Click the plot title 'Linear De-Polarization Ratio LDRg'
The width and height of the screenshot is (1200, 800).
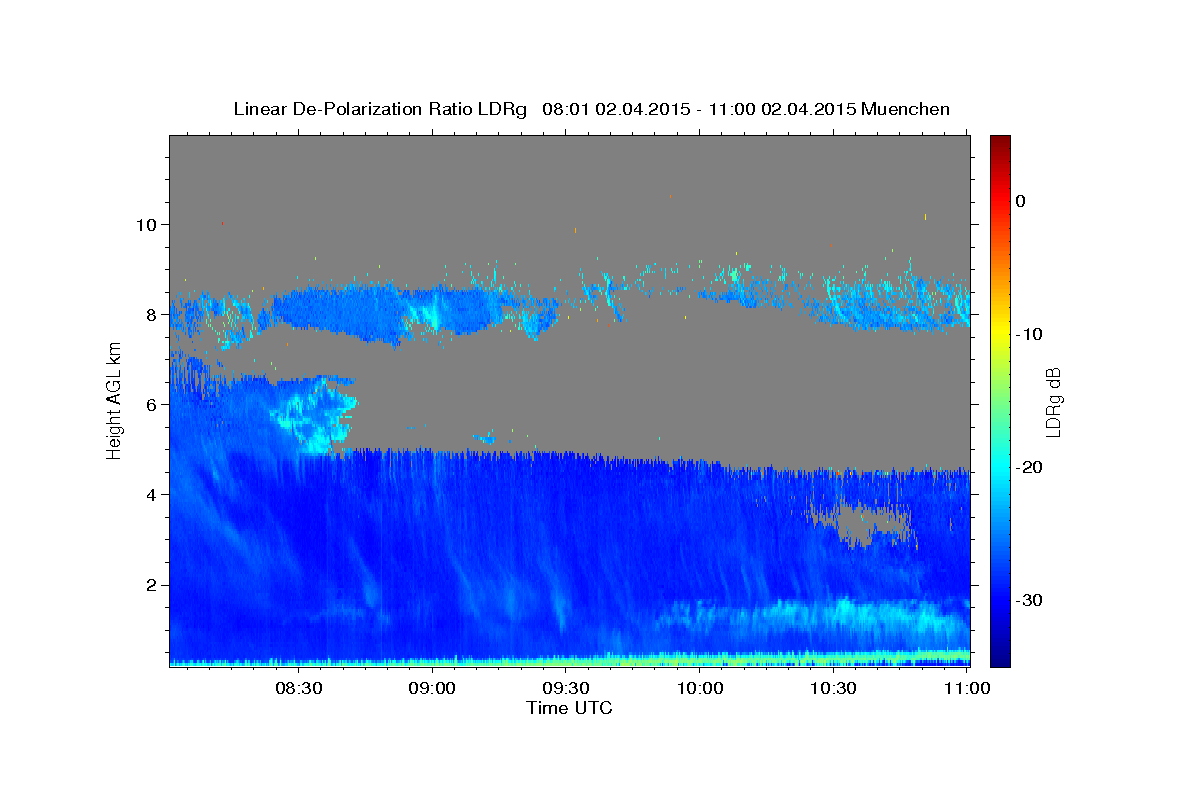click(x=380, y=109)
